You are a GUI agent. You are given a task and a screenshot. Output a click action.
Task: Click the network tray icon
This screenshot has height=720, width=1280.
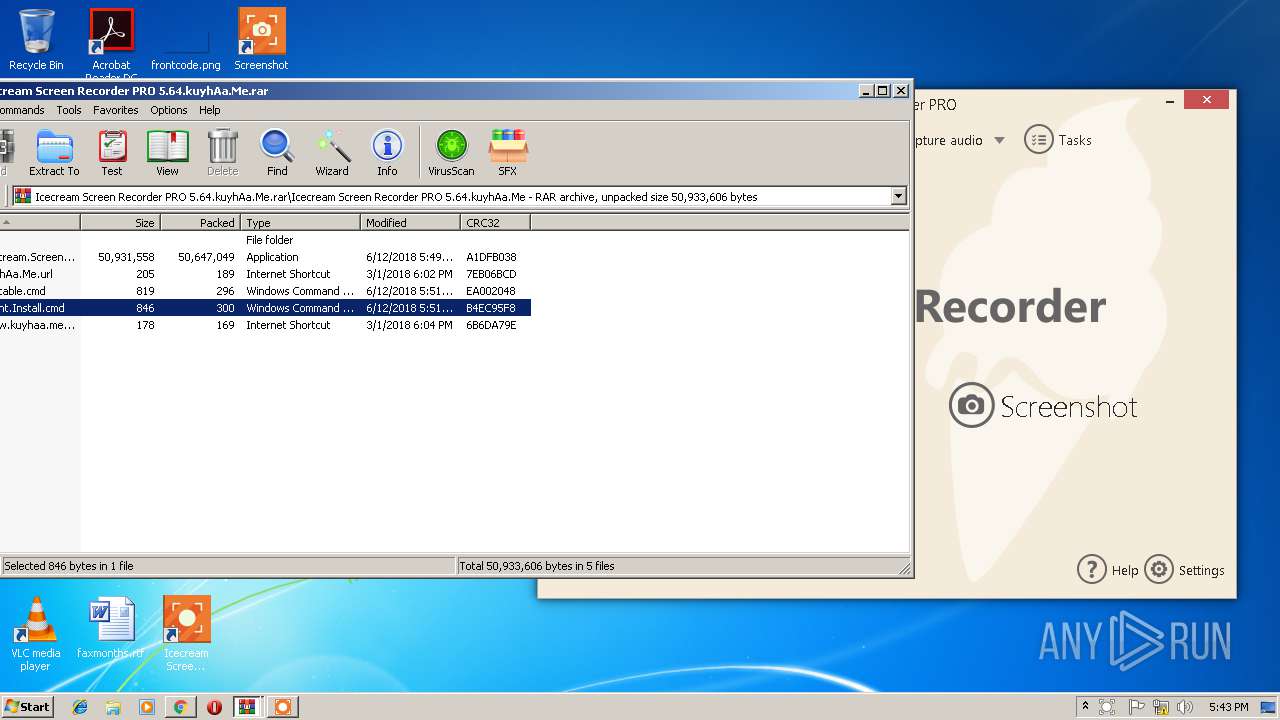1161,707
